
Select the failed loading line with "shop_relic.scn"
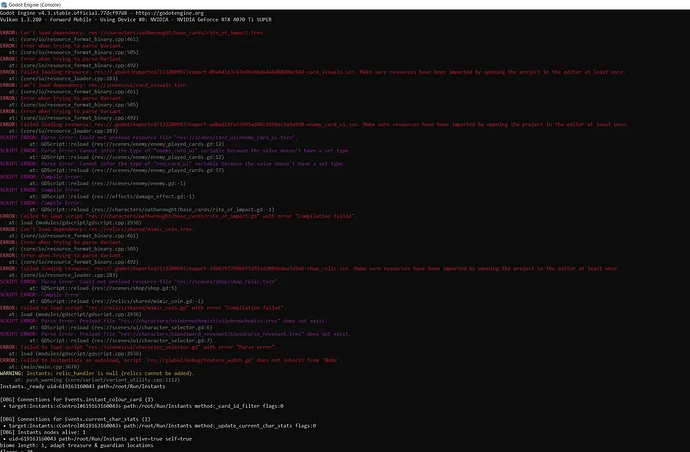(310, 269)
